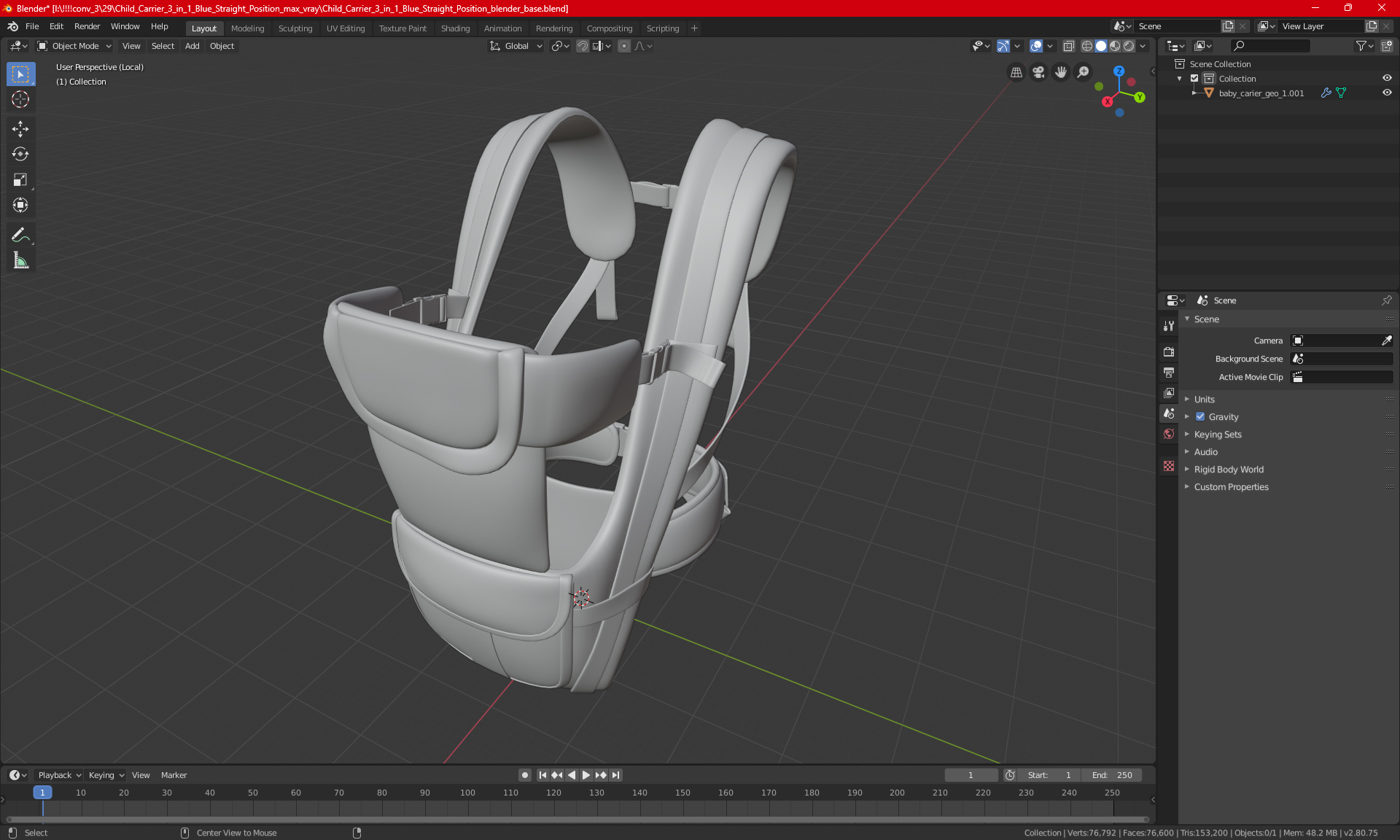Screen dimensions: 1400x840
Task: Choose the Annotate pencil tool
Action: pyautogui.click(x=20, y=235)
